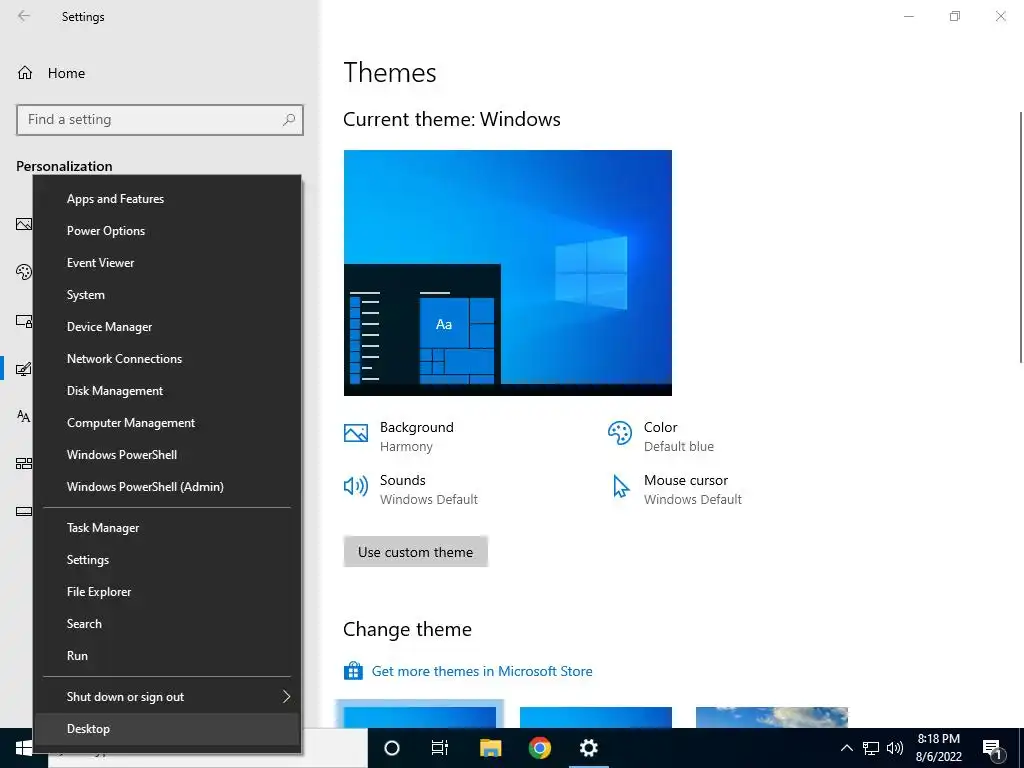Open Fonts sidebar icon
The width and height of the screenshot is (1024, 768).
24,416
